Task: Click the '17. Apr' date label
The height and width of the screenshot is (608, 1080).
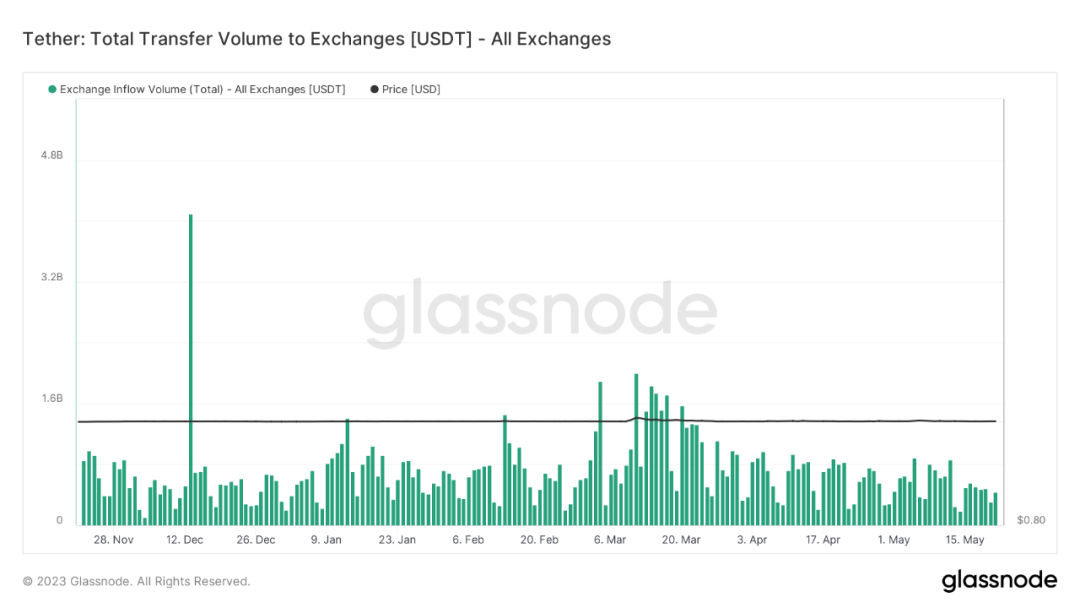Action: click(823, 540)
